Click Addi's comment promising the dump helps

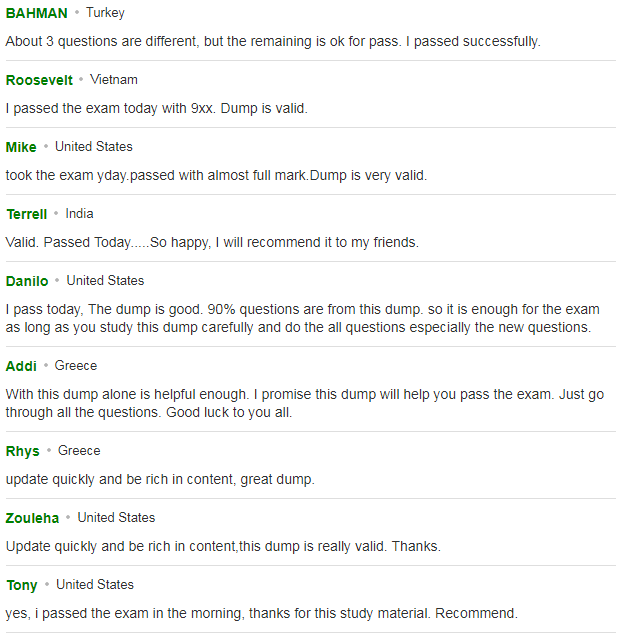click(305, 403)
